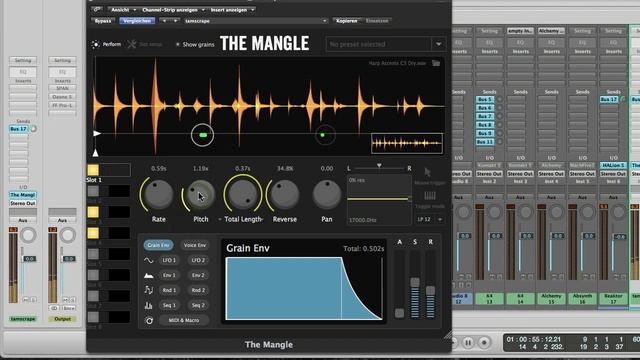The width and height of the screenshot is (640, 360).
Task: Open the preset selector dropdown arrow
Action: [x=439, y=44]
